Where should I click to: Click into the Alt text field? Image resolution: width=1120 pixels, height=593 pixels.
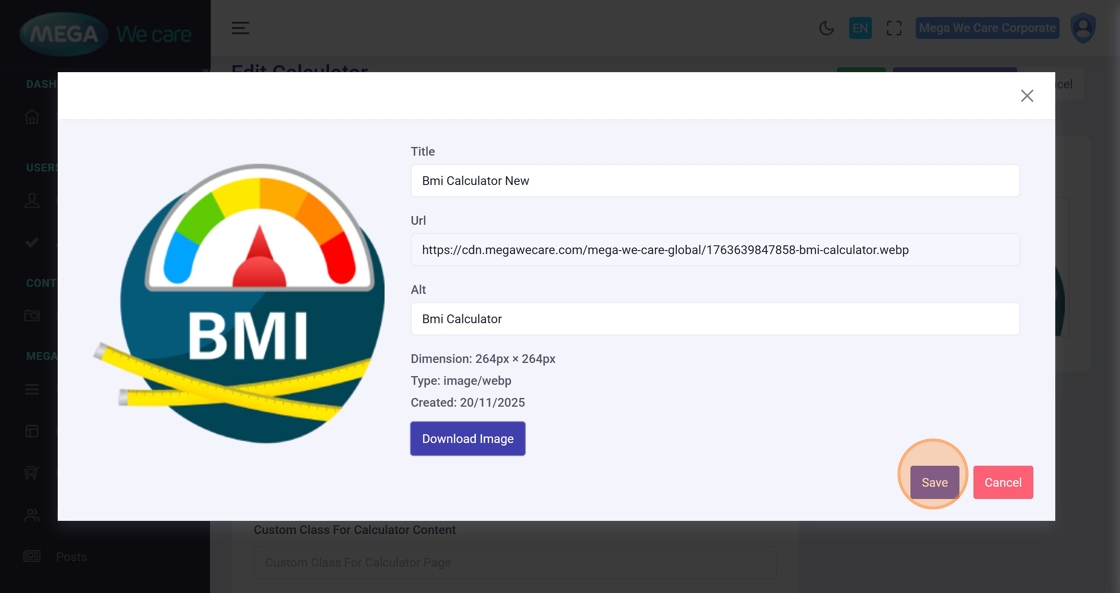coord(715,319)
